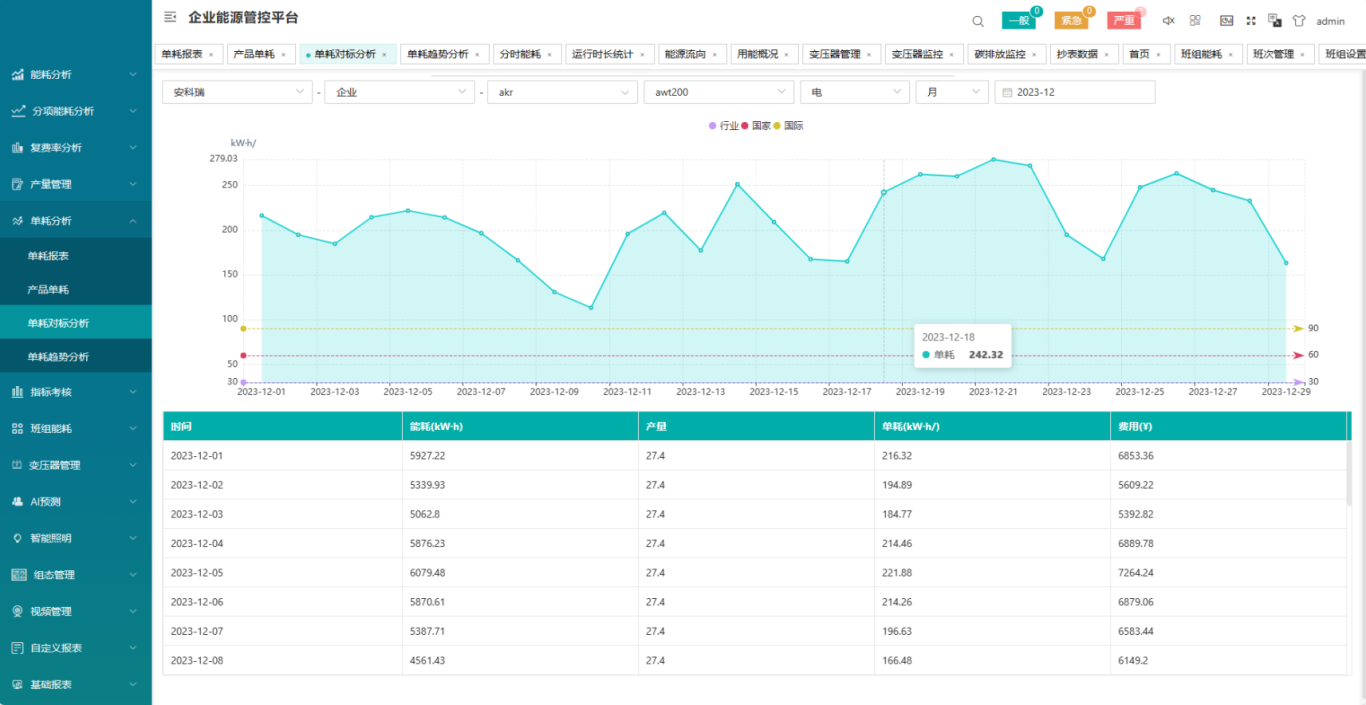Click the 自定义报表 sidebar icon
The height and width of the screenshot is (705, 1366).
tap(17, 648)
